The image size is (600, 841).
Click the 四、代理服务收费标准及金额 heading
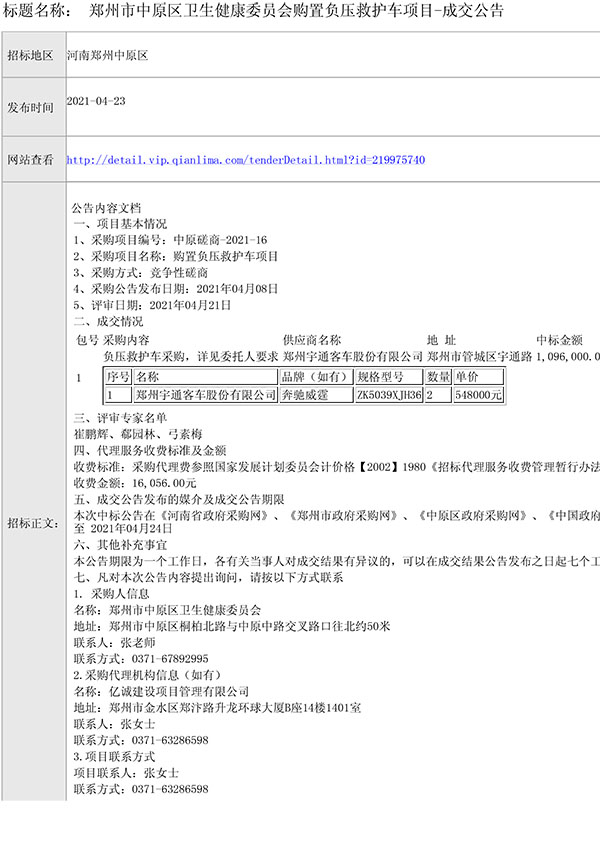[x=150, y=451]
